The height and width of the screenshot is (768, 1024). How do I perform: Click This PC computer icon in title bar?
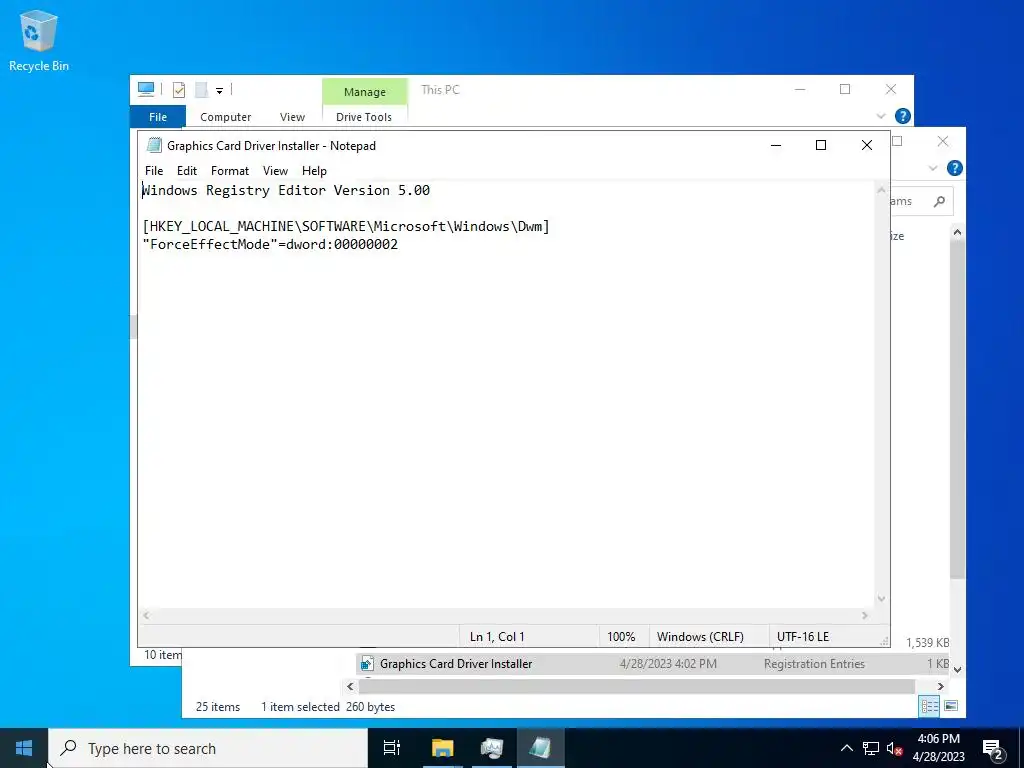pyautogui.click(x=146, y=89)
